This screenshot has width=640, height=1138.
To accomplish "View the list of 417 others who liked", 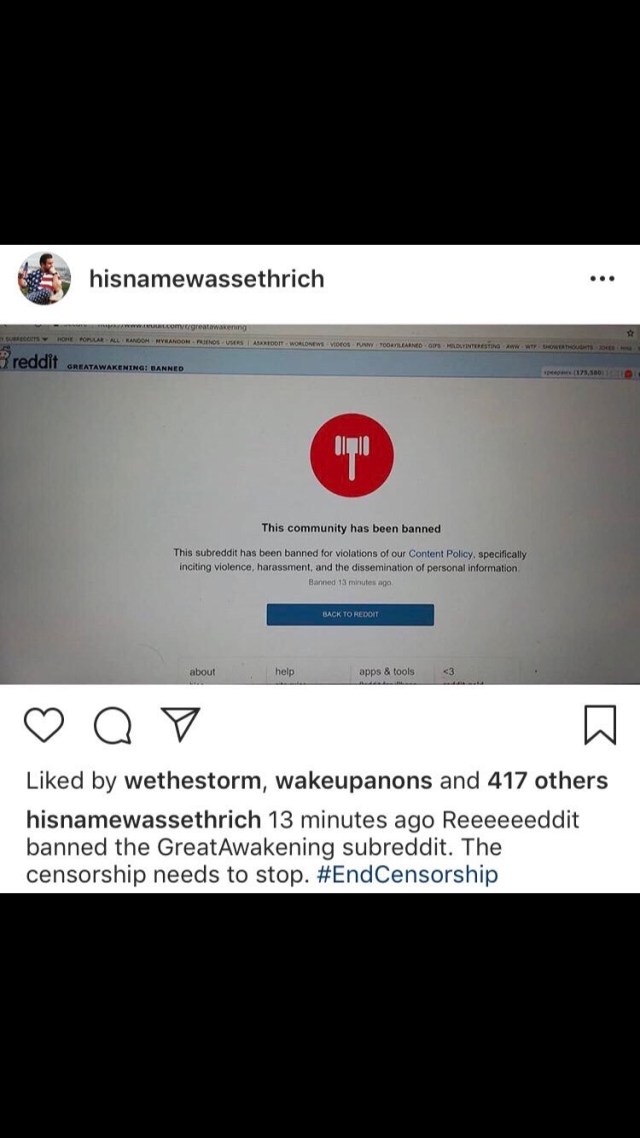I will click(548, 781).
